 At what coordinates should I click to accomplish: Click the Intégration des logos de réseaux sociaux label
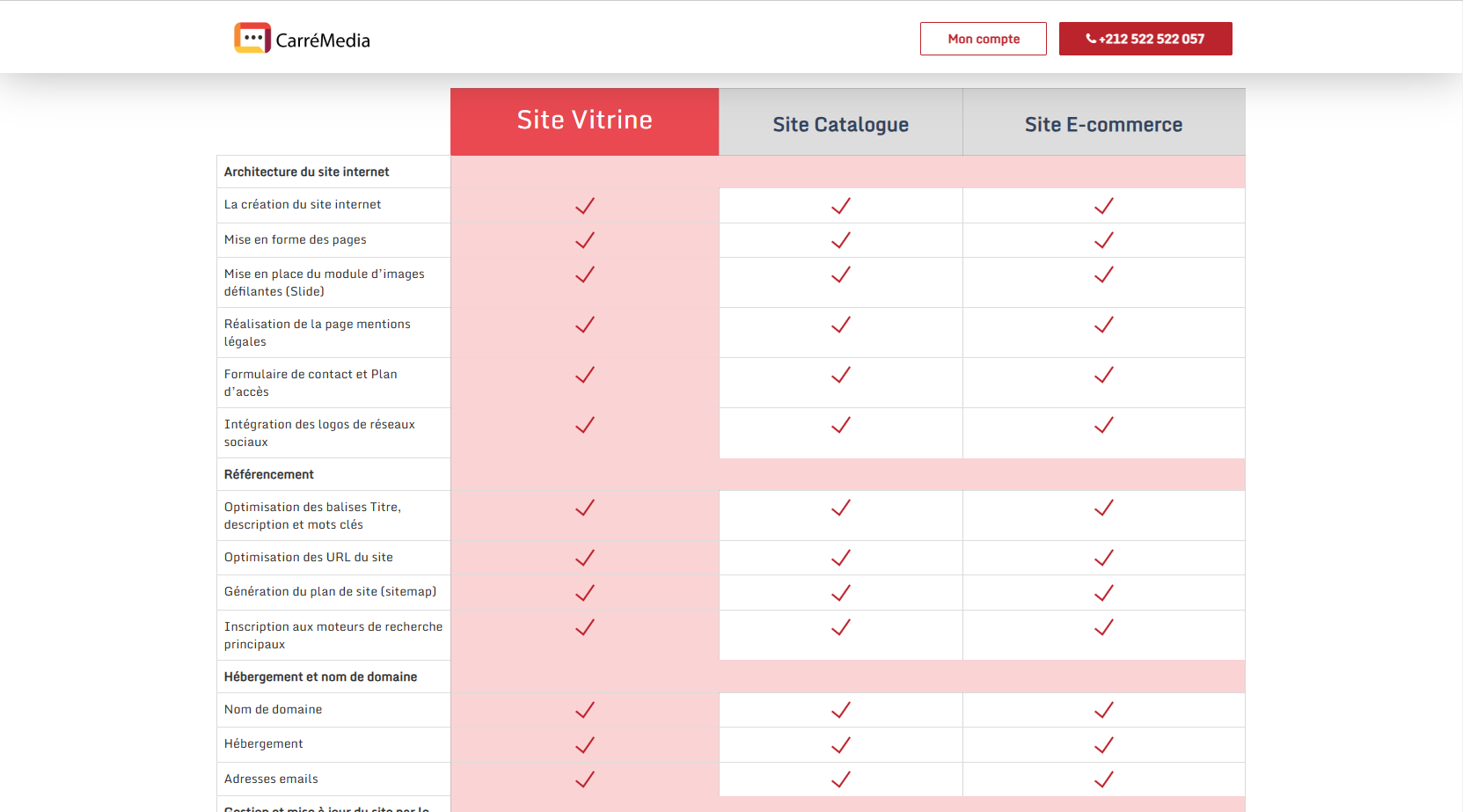pyautogui.click(x=319, y=433)
